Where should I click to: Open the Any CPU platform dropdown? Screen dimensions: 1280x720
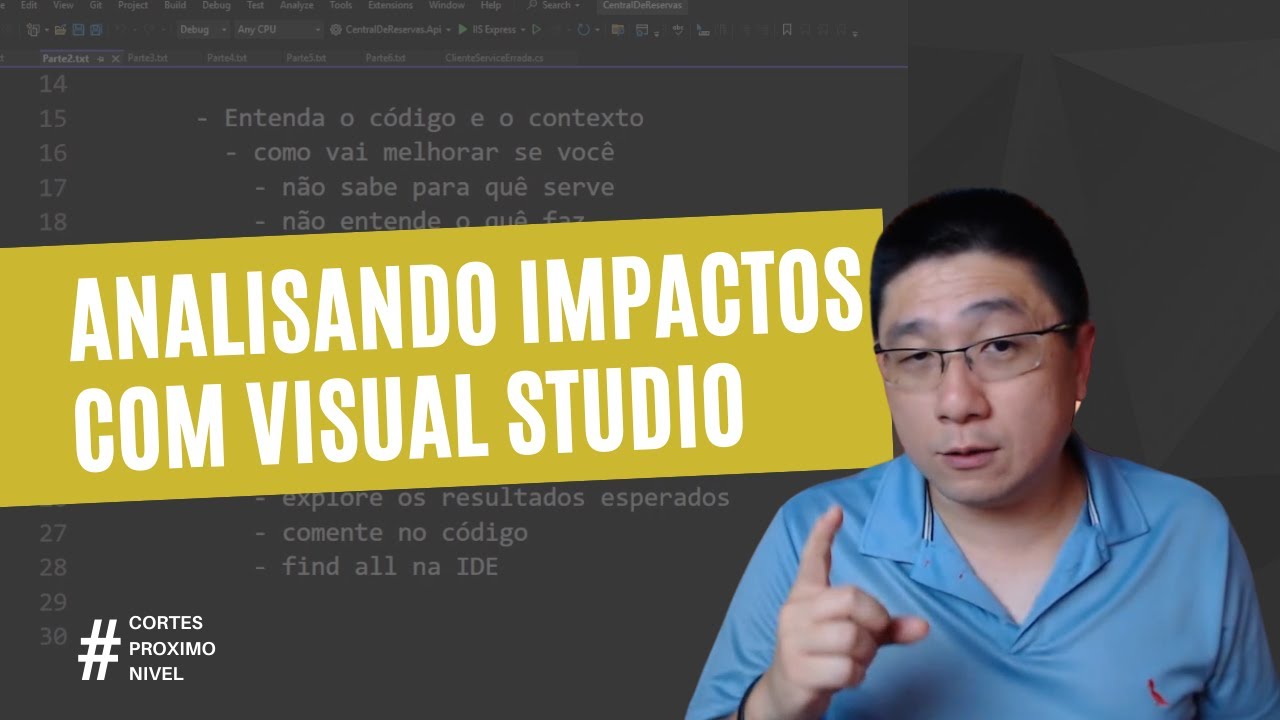point(278,30)
